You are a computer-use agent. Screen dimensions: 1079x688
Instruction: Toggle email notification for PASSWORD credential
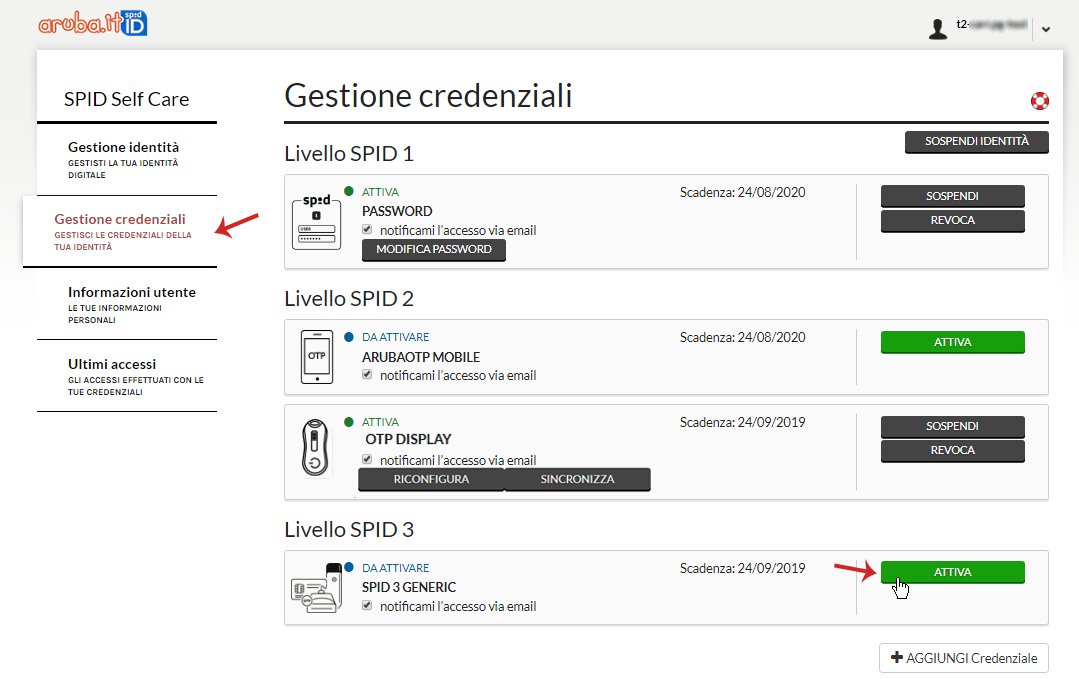pyautogui.click(x=368, y=230)
